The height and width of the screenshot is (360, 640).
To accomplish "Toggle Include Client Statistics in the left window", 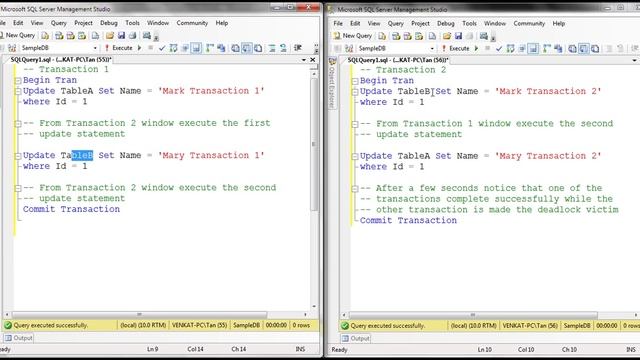I will (x=221, y=48).
